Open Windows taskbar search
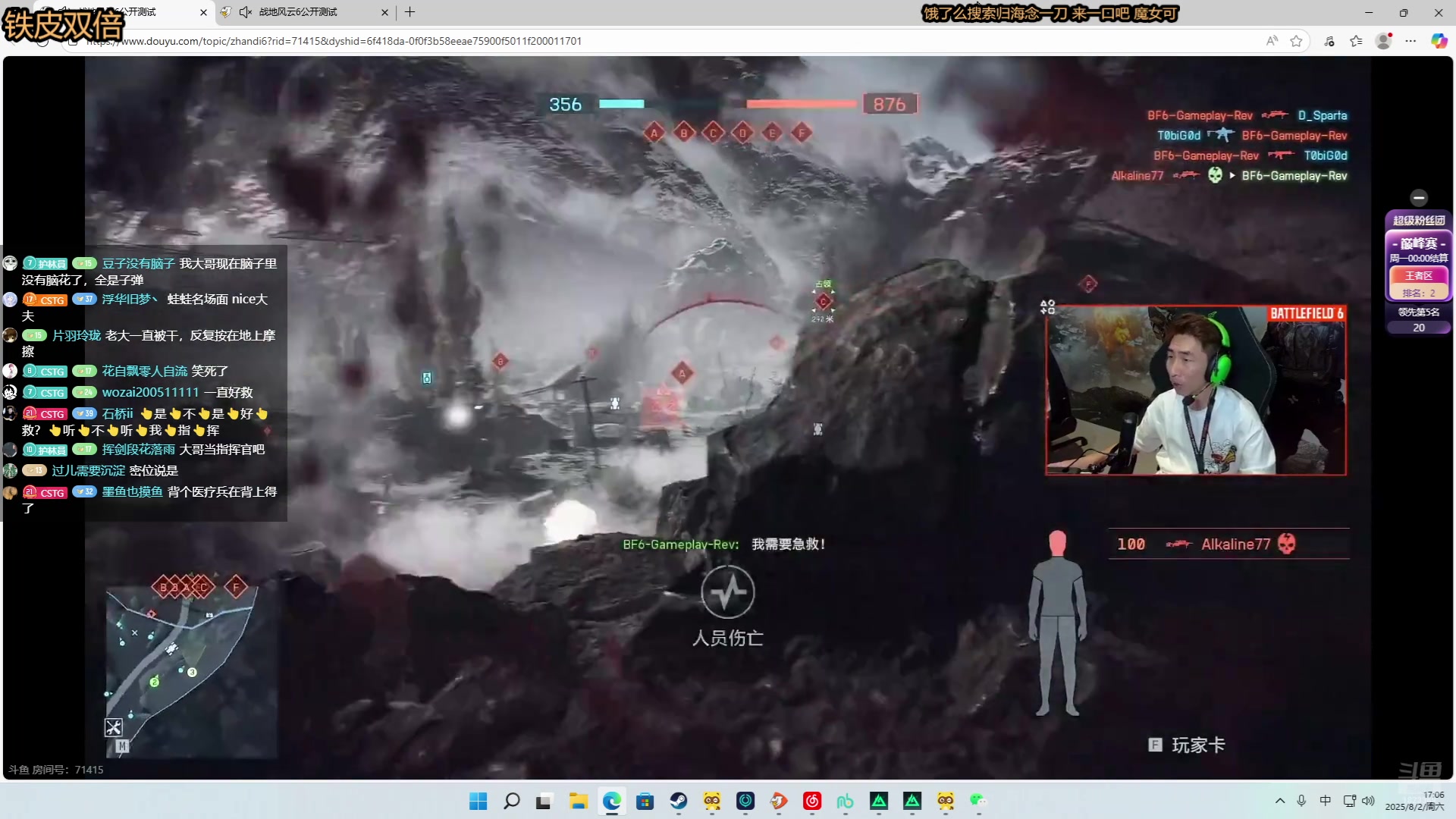1456x819 pixels. [512, 801]
